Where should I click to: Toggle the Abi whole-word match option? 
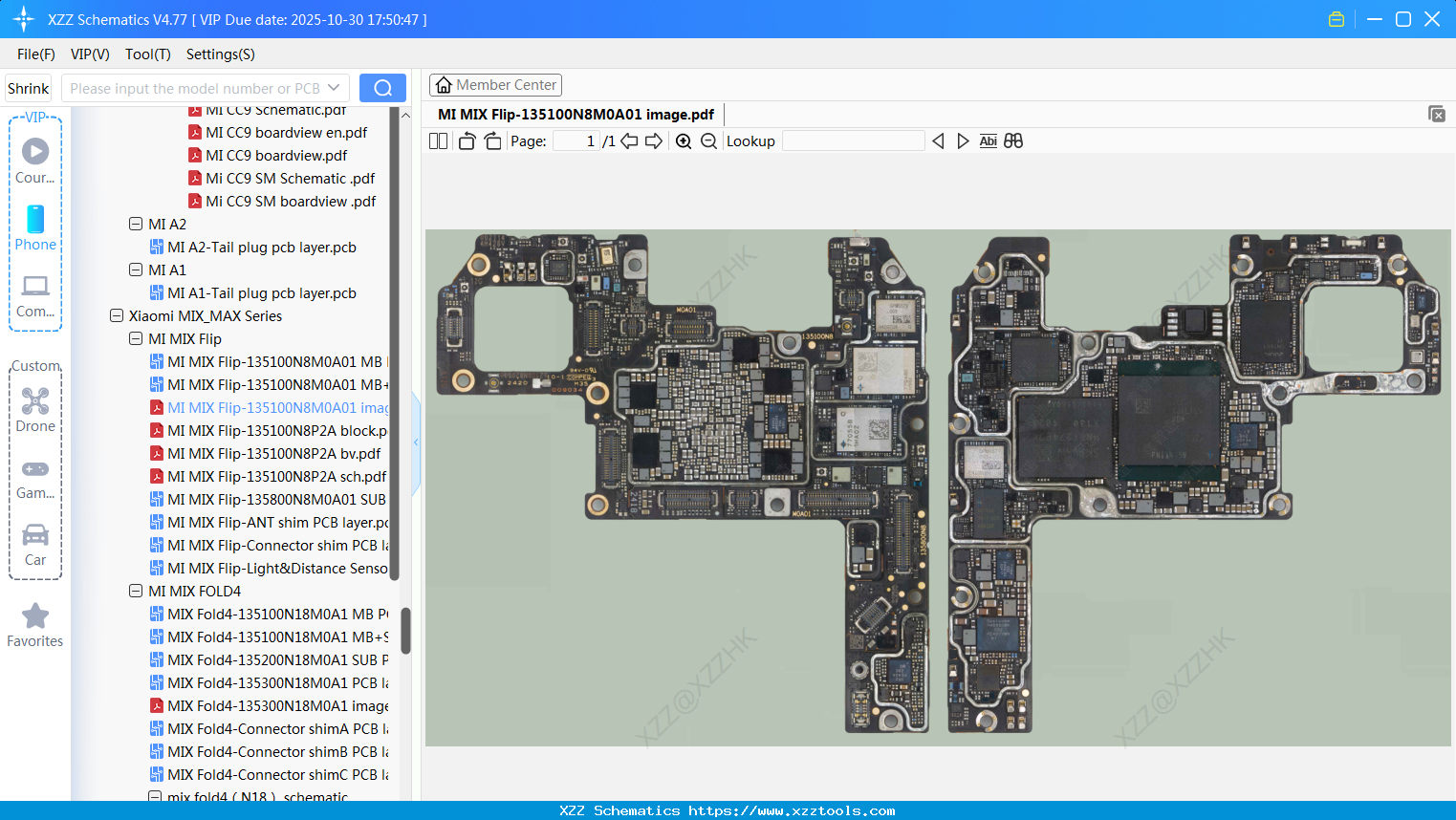[988, 141]
